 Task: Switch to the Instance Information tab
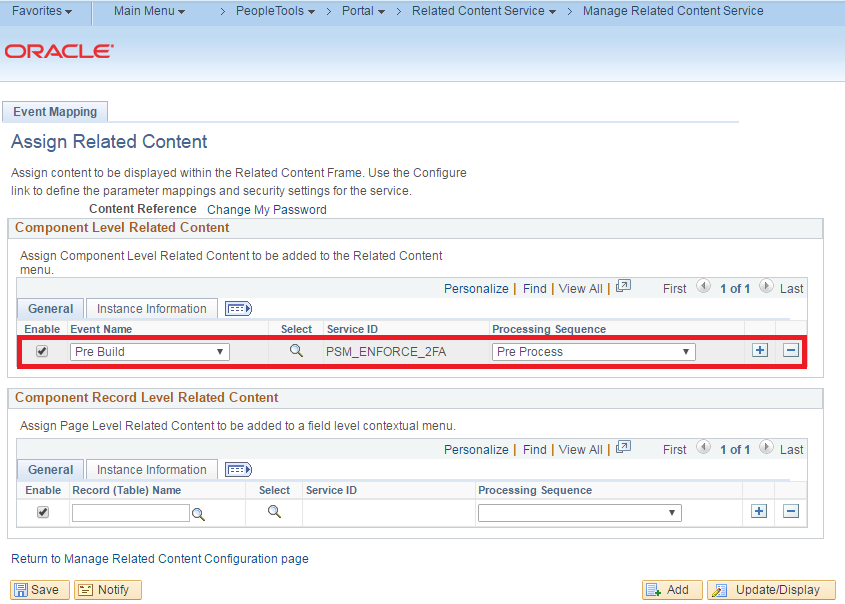[151, 308]
